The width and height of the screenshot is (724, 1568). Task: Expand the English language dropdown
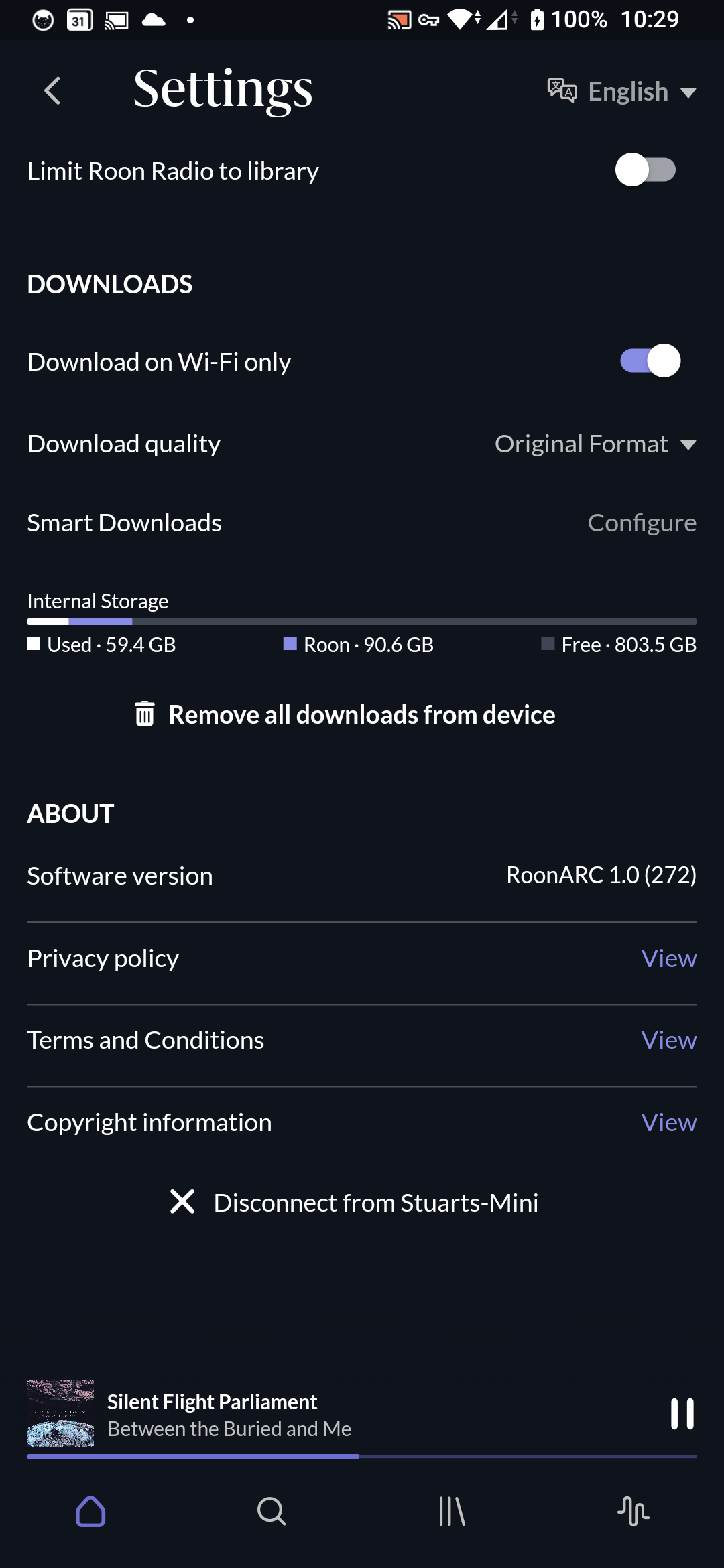tap(622, 91)
